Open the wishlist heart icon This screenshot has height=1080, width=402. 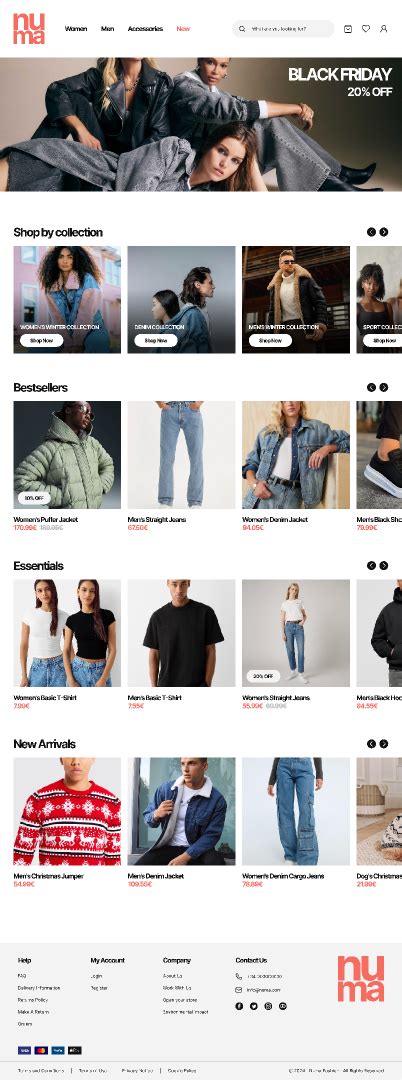click(366, 29)
